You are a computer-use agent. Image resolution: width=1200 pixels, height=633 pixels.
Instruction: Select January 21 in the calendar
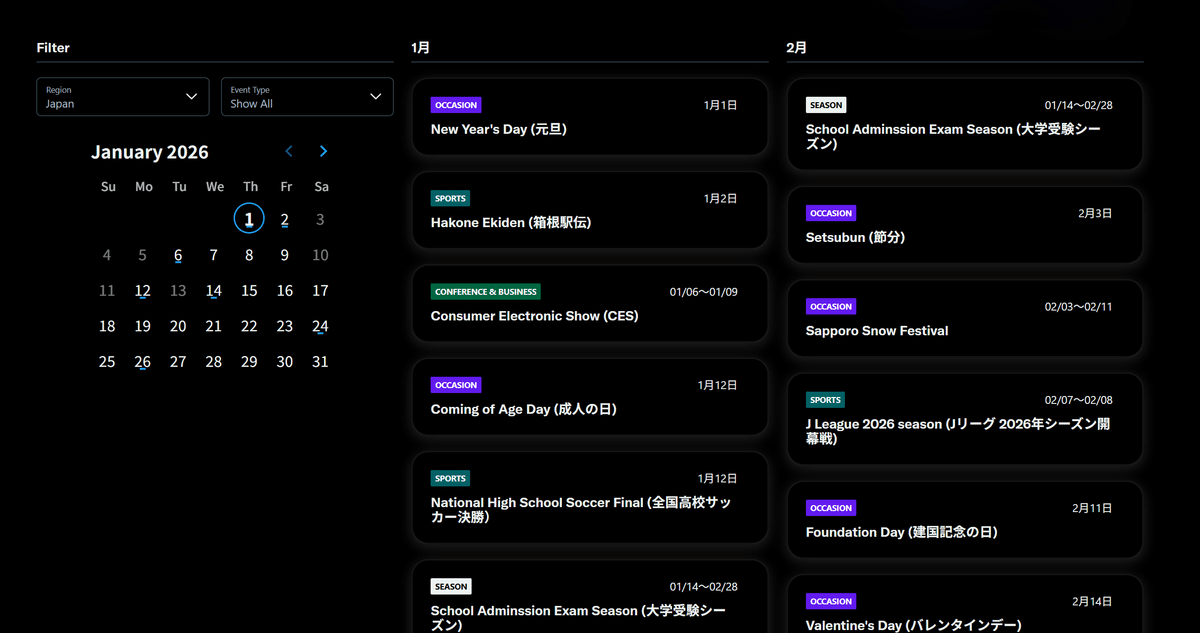[x=214, y=326]
